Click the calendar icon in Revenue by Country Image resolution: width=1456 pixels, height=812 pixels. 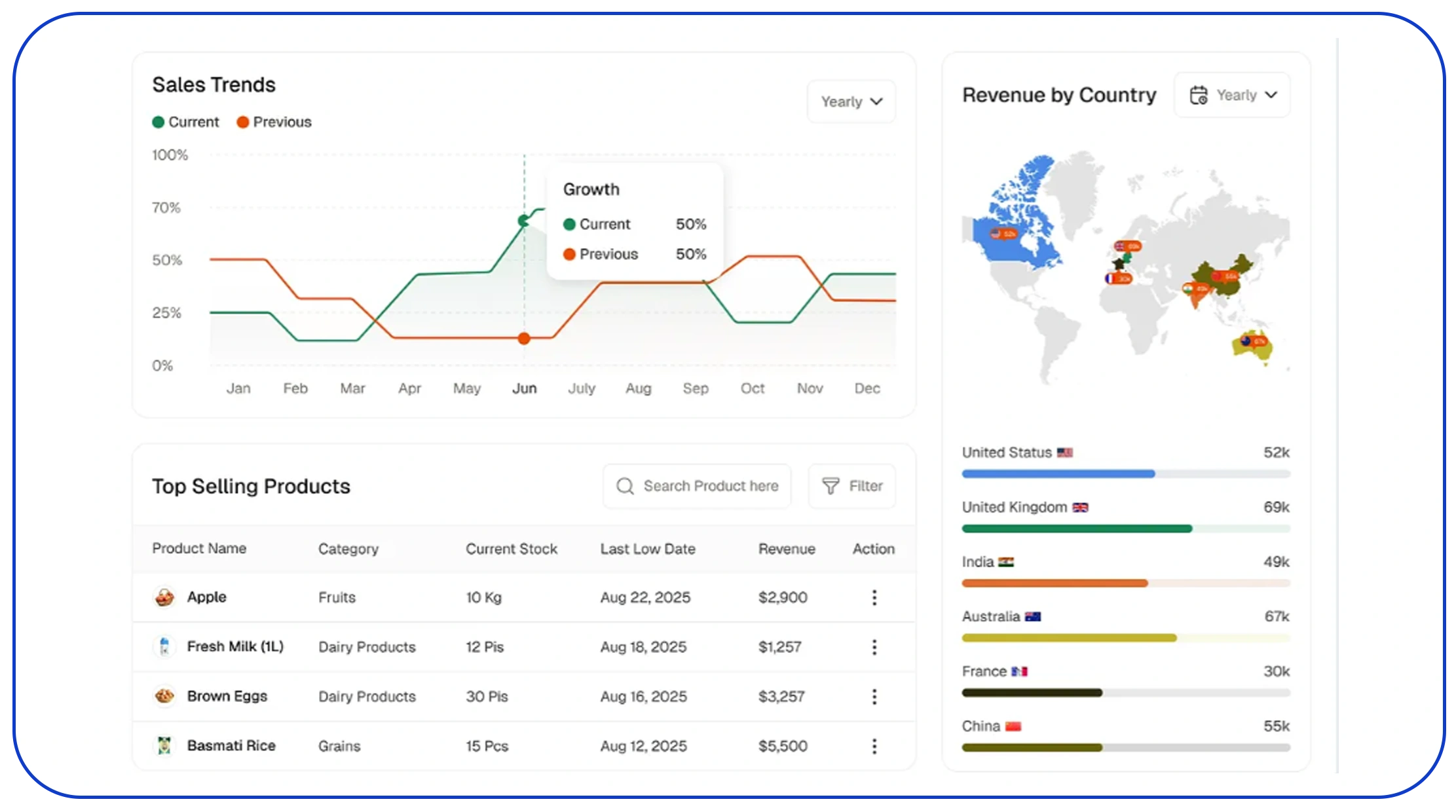tap(1199, 95)
